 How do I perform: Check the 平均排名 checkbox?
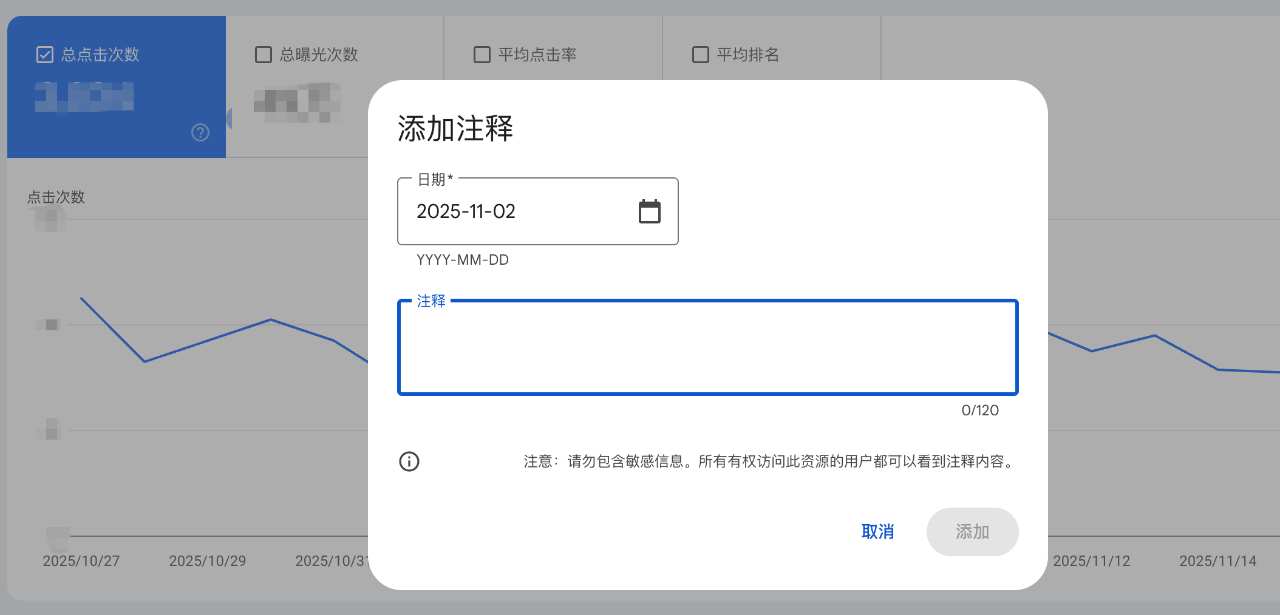coord(700,54)
